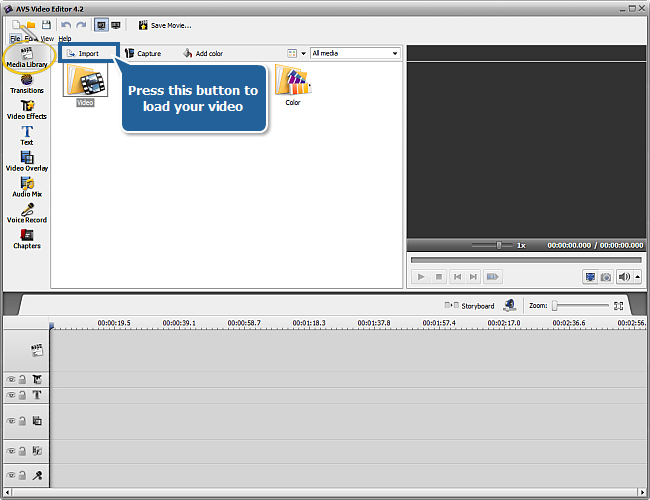Open the Voice Record section

tap(27, 213)
